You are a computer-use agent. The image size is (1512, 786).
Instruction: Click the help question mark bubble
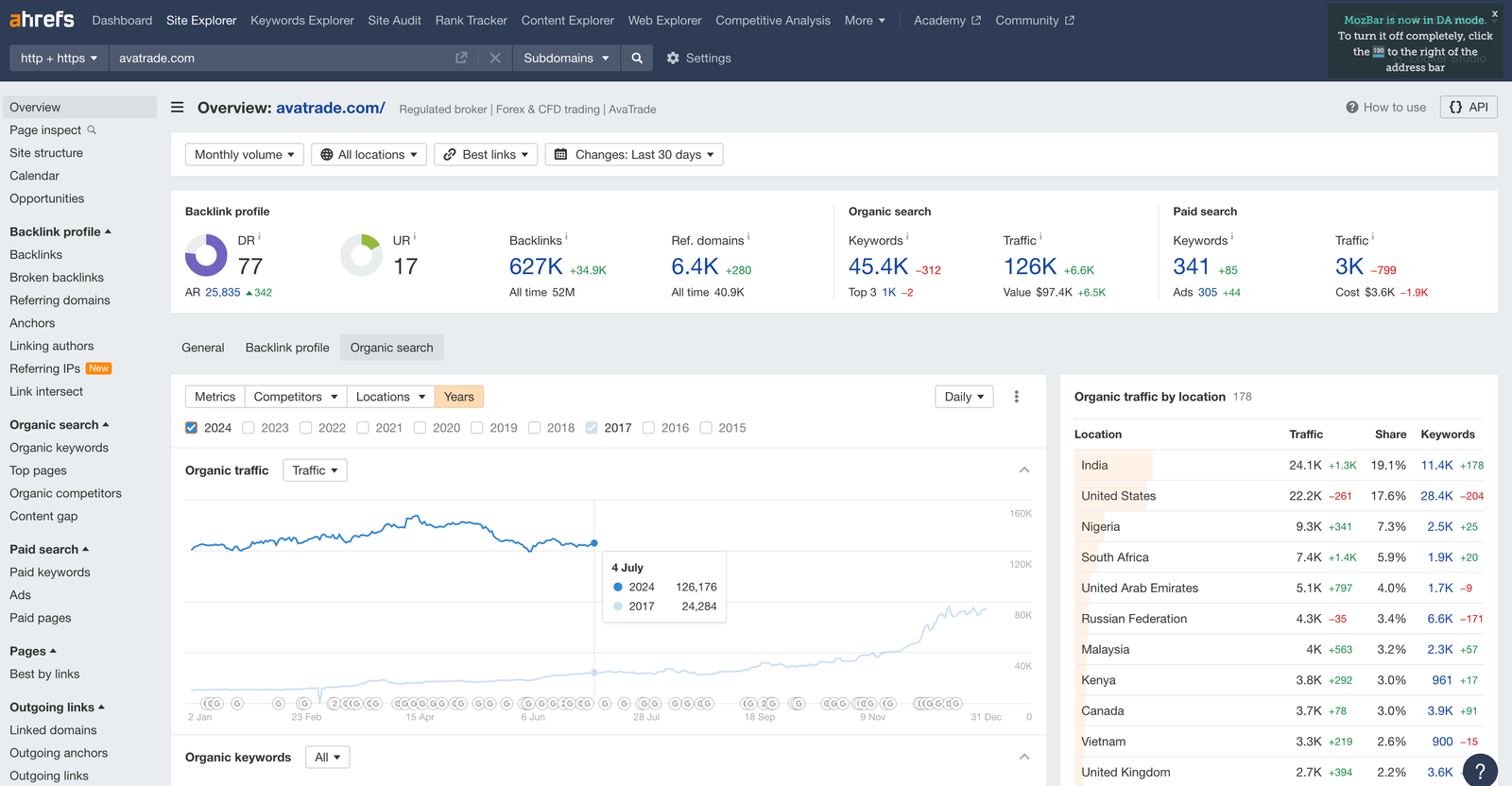click(1480, 770)
